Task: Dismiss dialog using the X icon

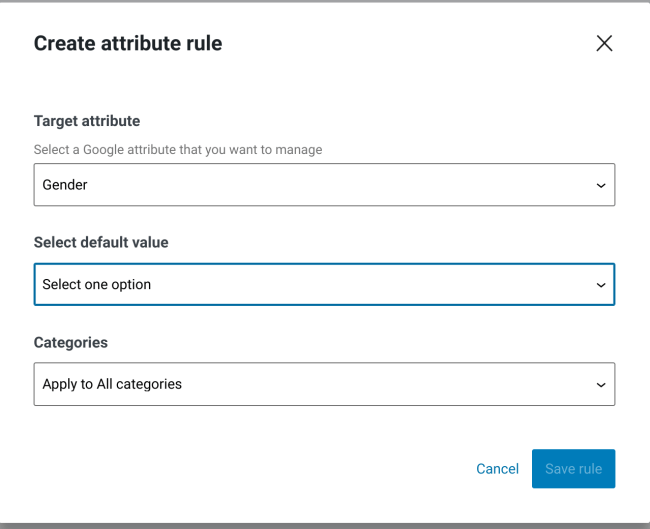Action: pos(604,43)
